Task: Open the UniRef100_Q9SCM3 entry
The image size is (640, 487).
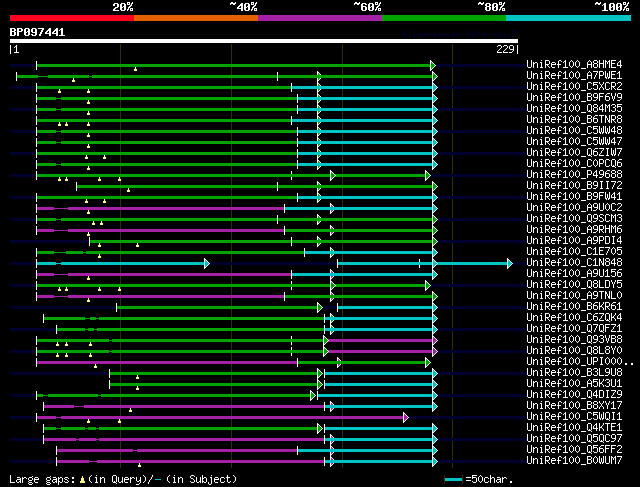Action: pyautogui.click(x=574, y=219)
